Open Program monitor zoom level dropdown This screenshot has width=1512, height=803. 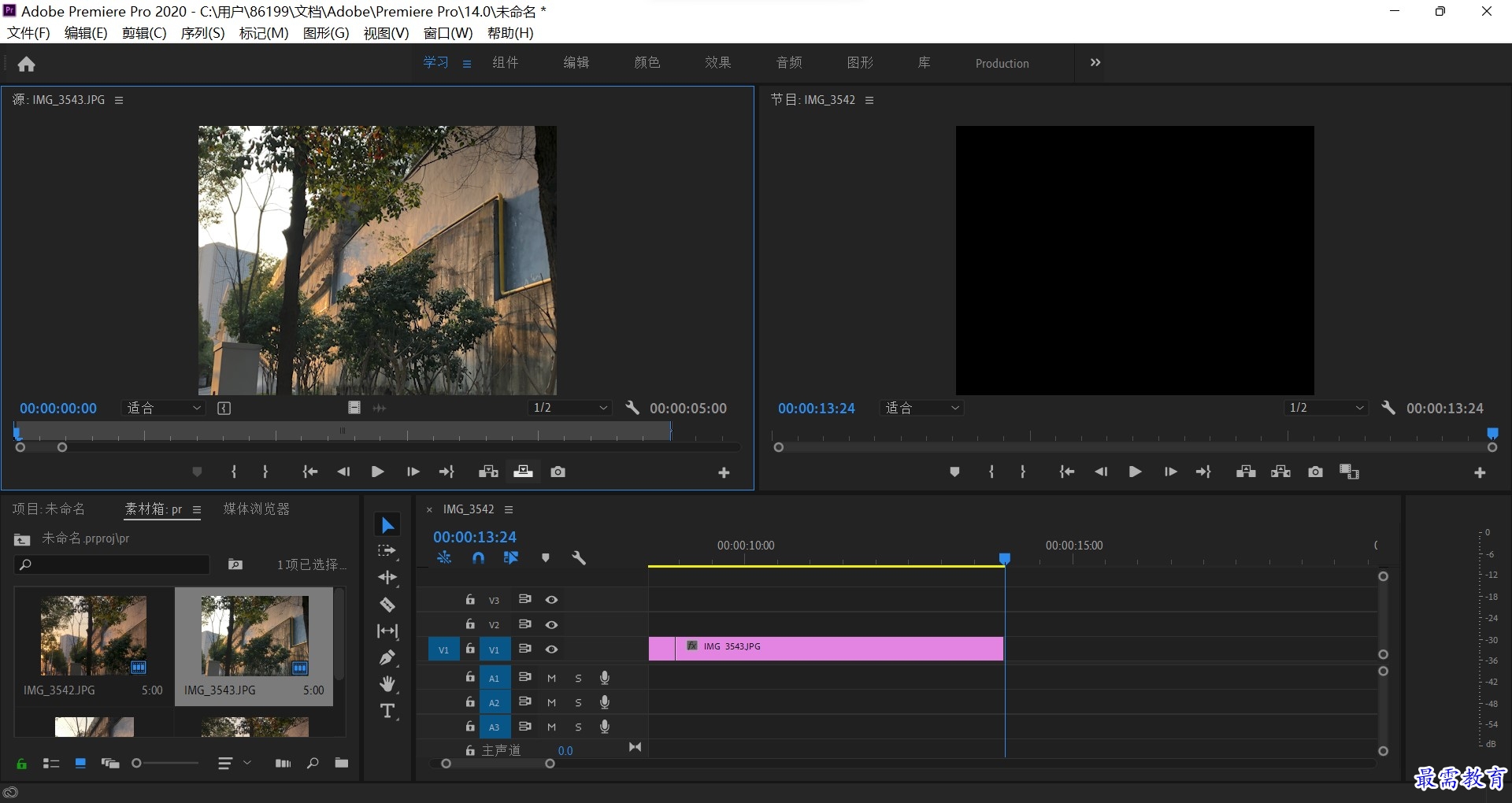pos(922,408)
